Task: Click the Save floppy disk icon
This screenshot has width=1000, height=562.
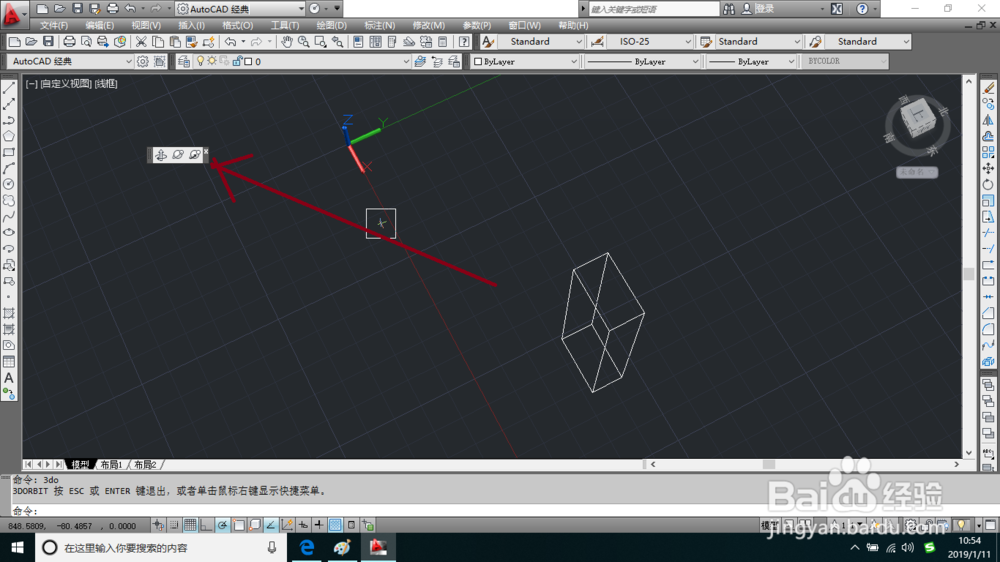Action: 48,41
